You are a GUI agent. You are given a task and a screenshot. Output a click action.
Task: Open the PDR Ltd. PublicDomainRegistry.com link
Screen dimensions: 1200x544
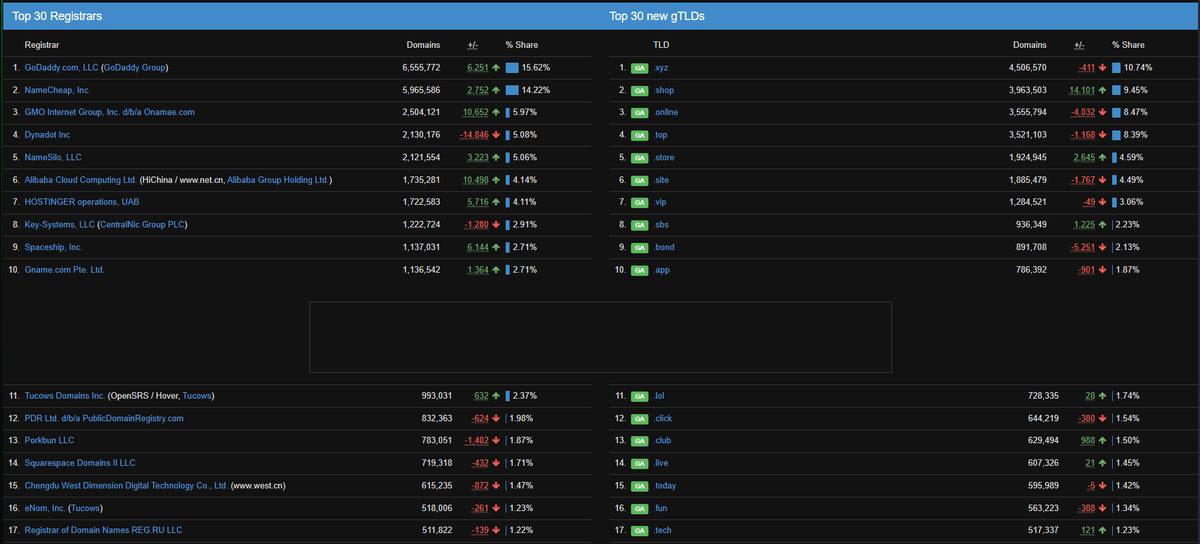point(104,418)
